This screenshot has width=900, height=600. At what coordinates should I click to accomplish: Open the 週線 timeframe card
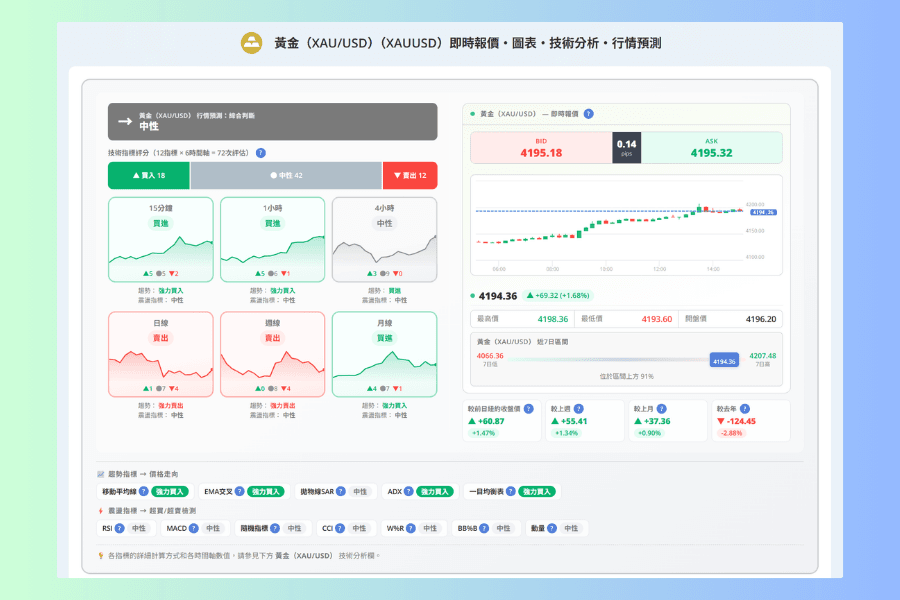(273, 354)
